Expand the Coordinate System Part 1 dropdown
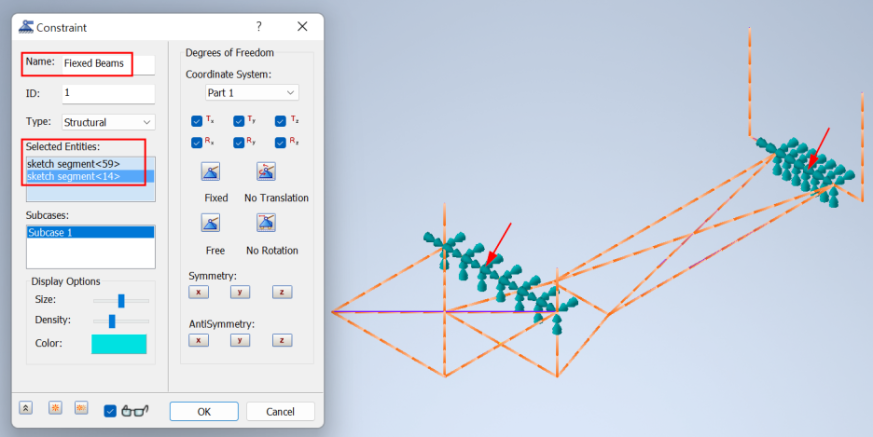The width and height of the screenshot is (873, 437). (x=250, y=93)
